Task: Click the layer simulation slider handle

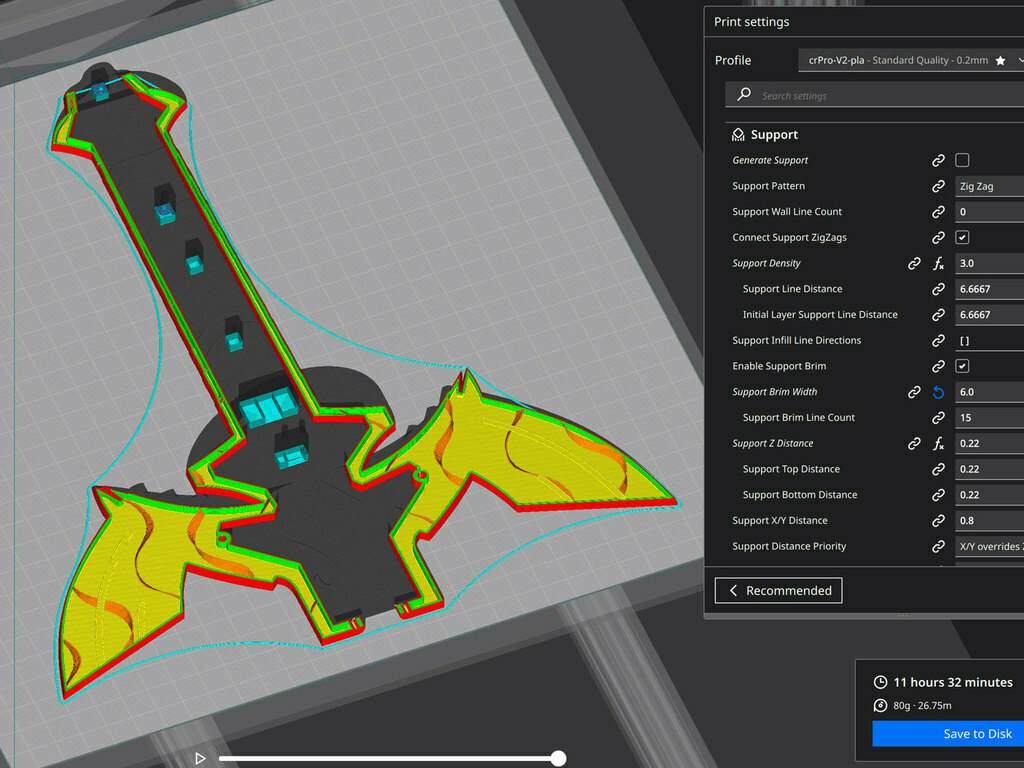Action: pyautogui.click(x=558, y=759)
